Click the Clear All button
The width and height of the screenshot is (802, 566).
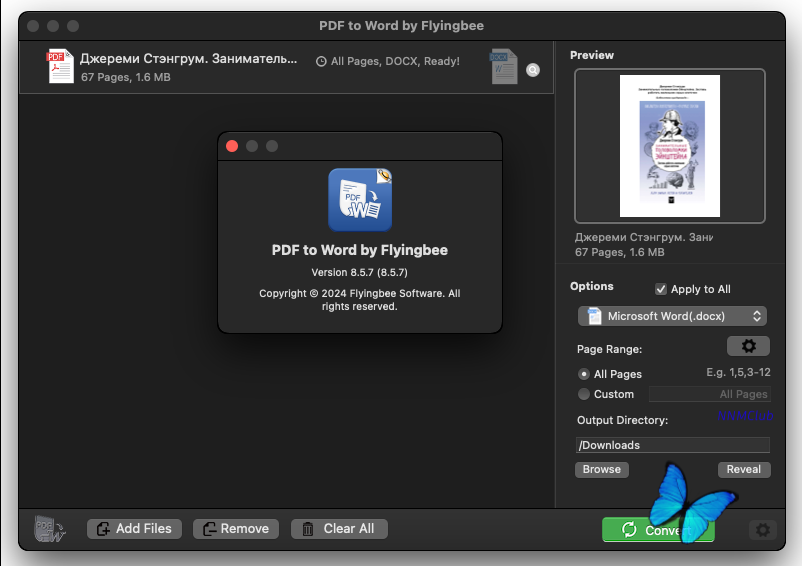[339, 529]
